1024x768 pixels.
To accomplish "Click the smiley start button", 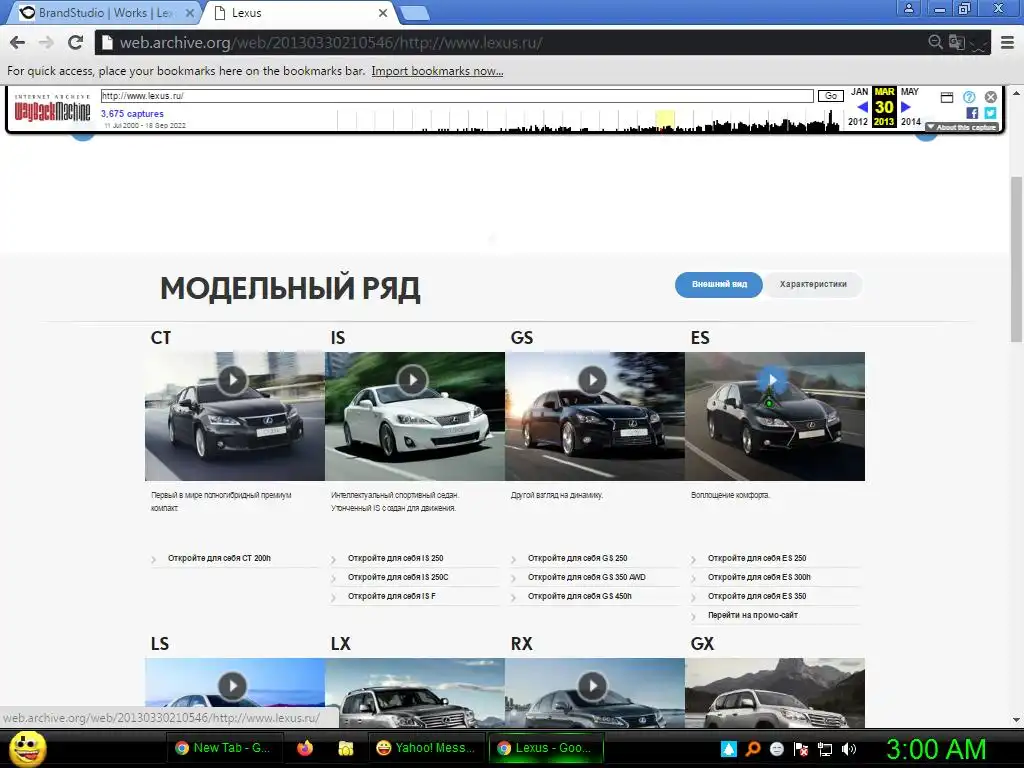I will click(x=27, y=748).
